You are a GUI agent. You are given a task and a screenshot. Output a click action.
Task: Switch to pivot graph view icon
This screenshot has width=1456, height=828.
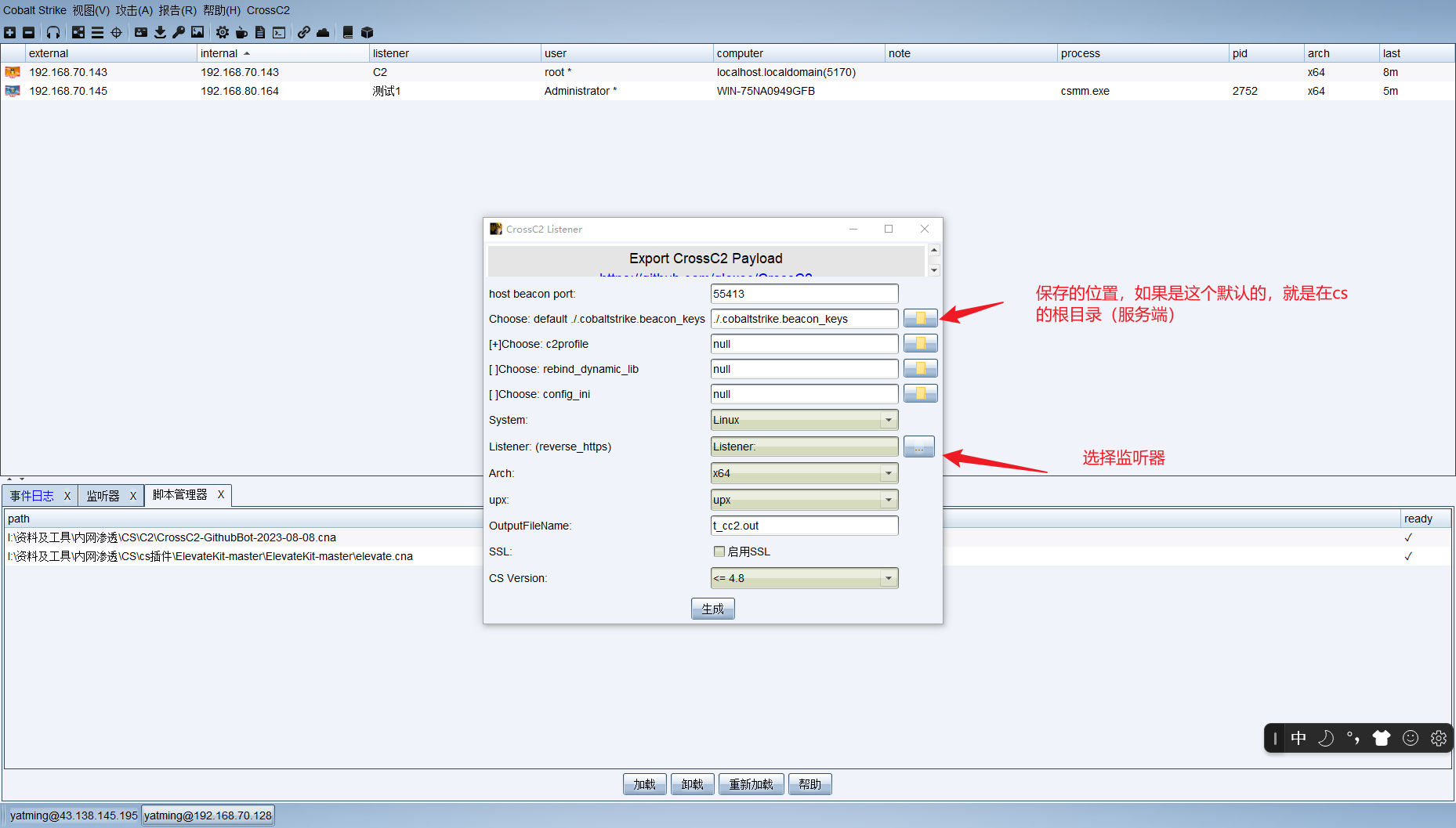[x=78, y=32]
